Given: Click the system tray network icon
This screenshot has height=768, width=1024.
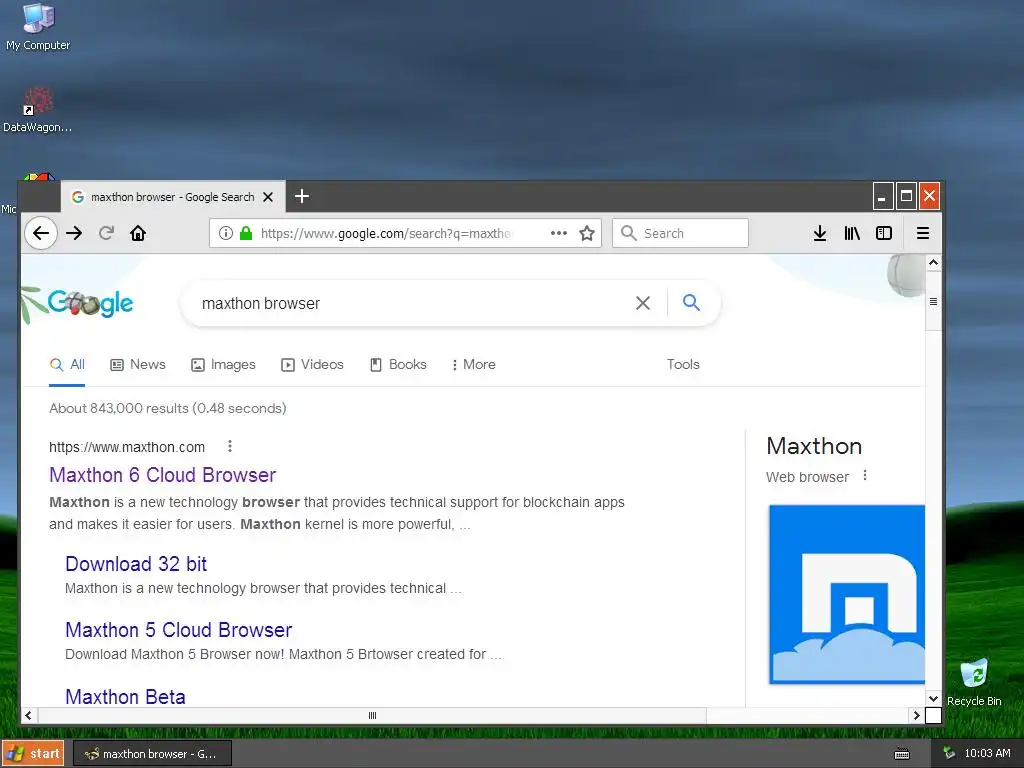Looking at the screenshot, I should point(949,754).
